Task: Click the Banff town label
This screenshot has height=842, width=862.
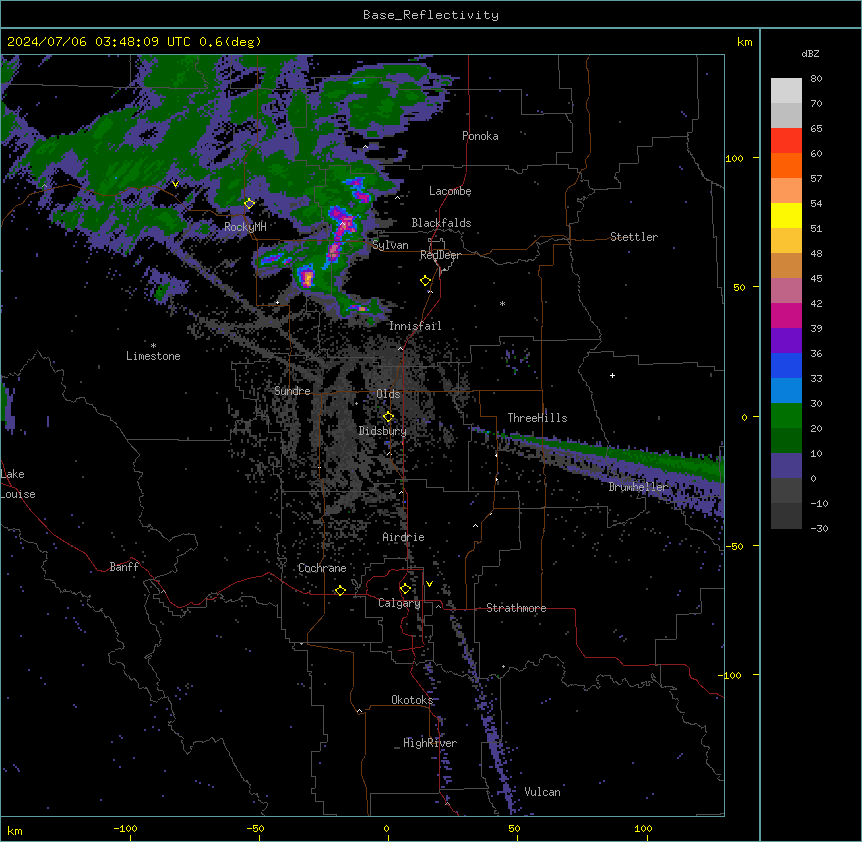Action: (124, 567)
